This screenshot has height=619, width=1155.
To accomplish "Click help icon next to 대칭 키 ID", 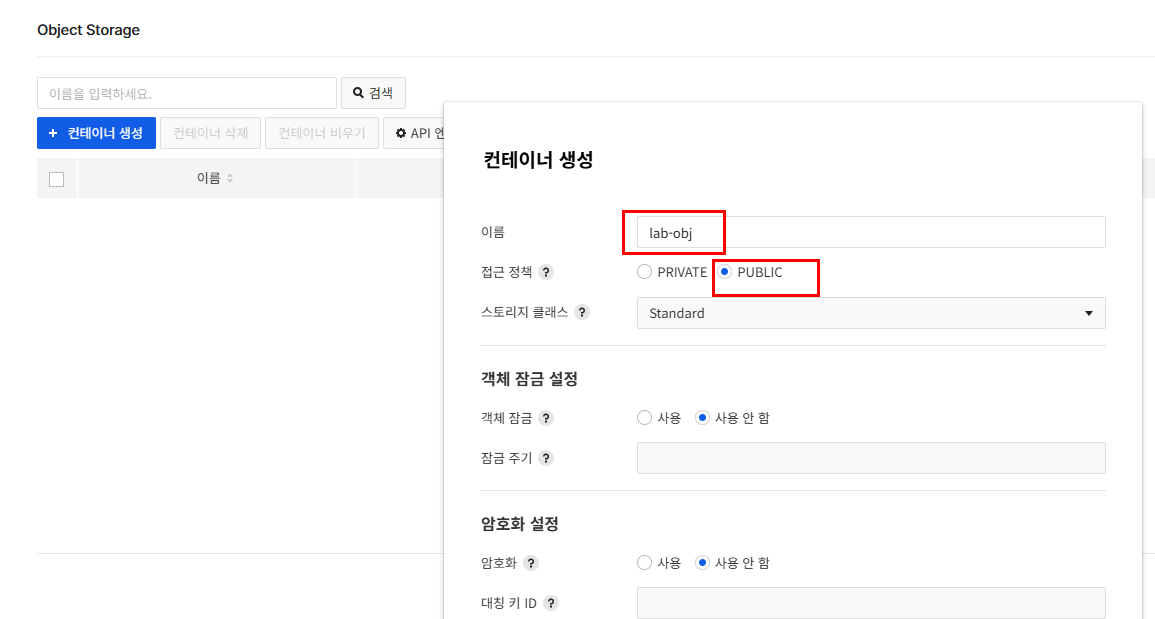I will pyautogui.click(x=550, y=603).
